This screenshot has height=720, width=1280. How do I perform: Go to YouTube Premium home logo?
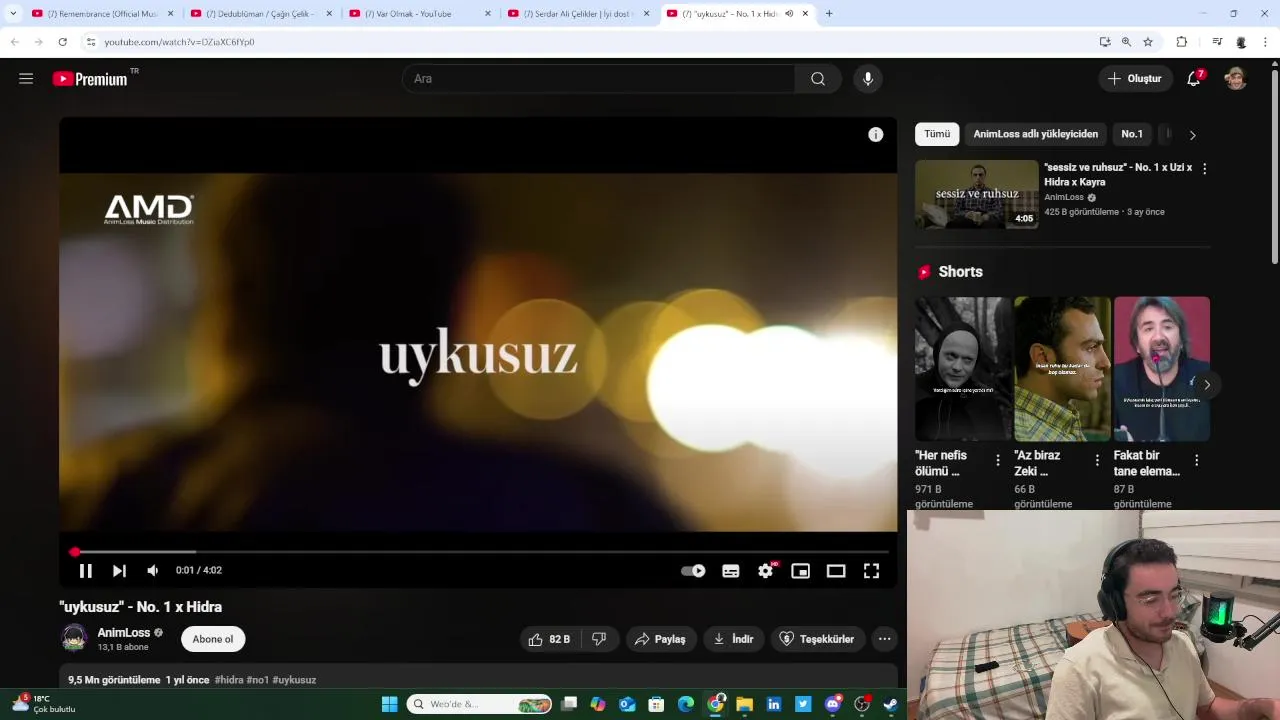click(92, 79)
